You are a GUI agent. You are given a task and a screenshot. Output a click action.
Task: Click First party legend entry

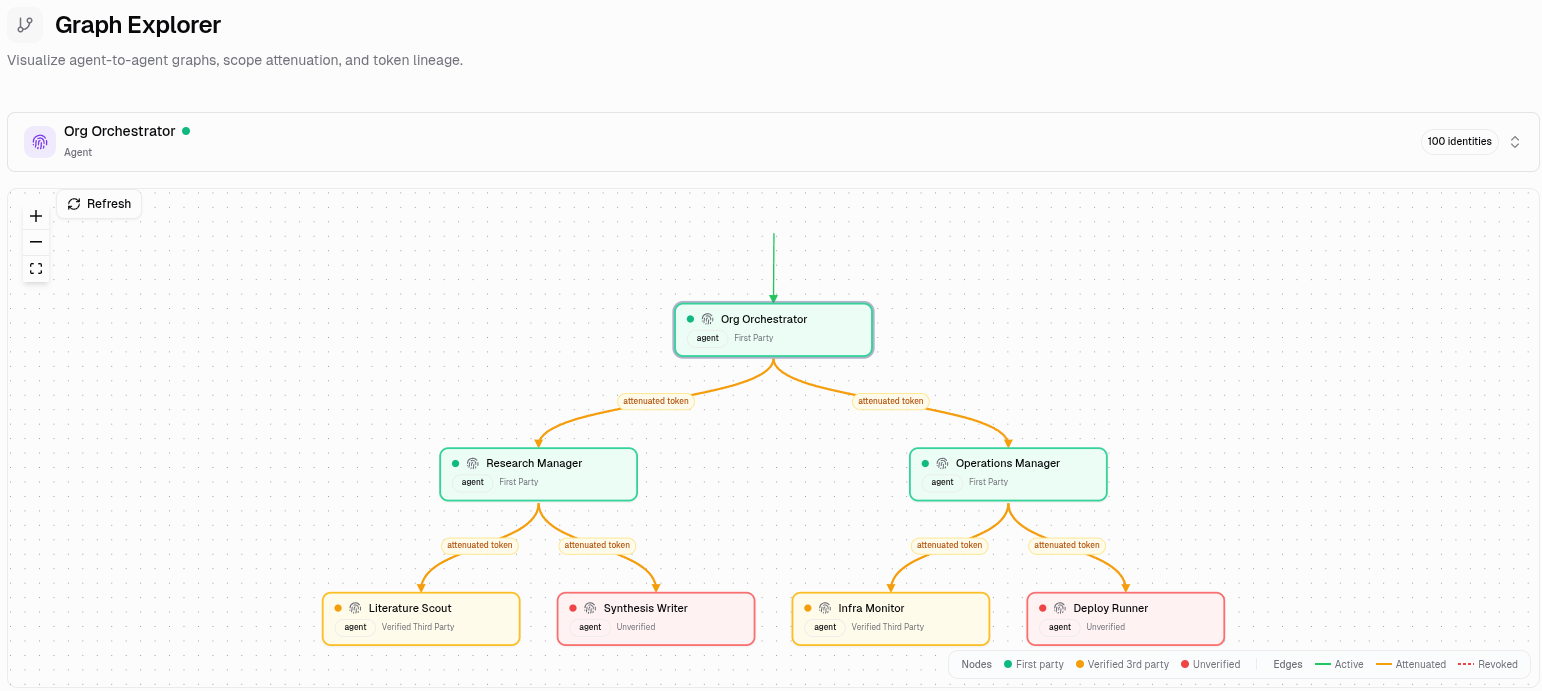pyautogui.click(x=1033, y=664)
